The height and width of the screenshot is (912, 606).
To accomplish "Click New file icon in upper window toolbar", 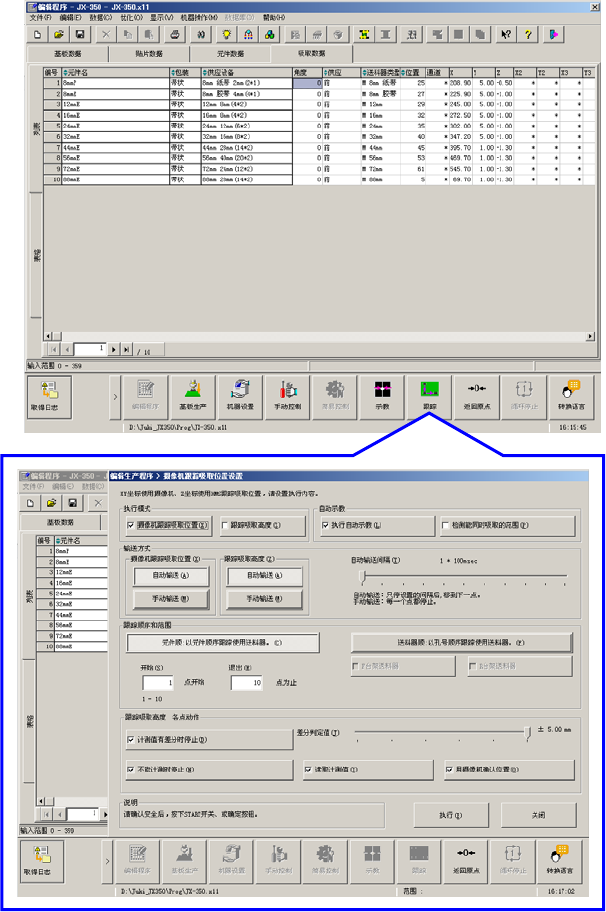I will [38, 35].
